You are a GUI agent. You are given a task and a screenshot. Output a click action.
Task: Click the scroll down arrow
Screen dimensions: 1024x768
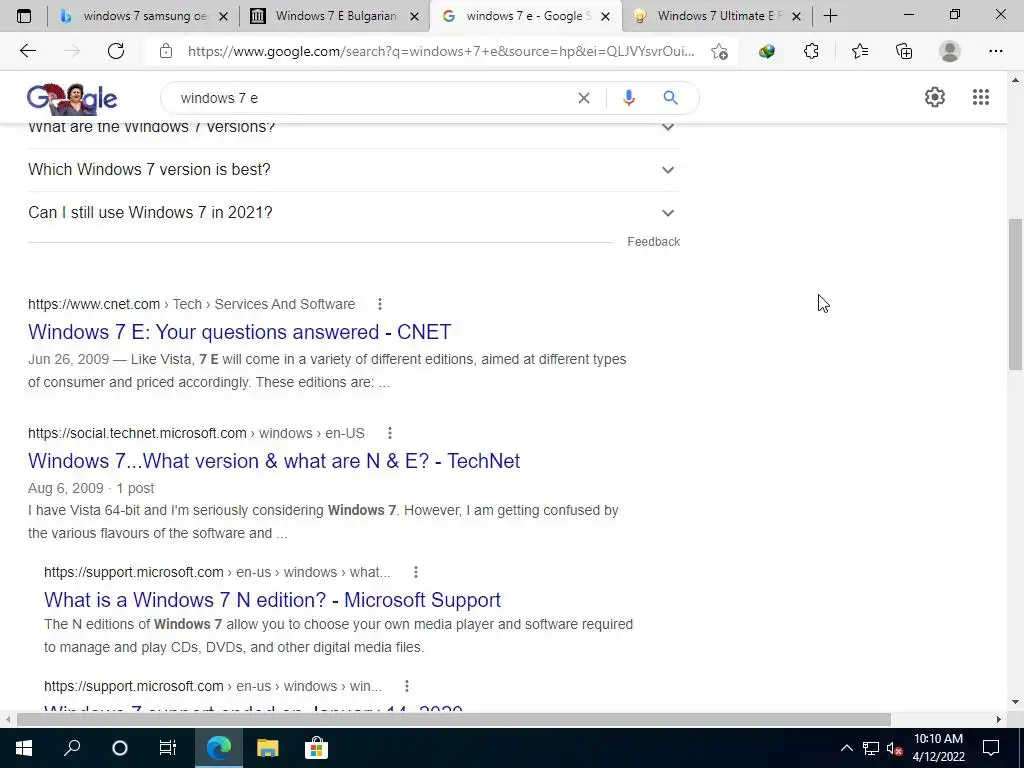point(1016,702)
